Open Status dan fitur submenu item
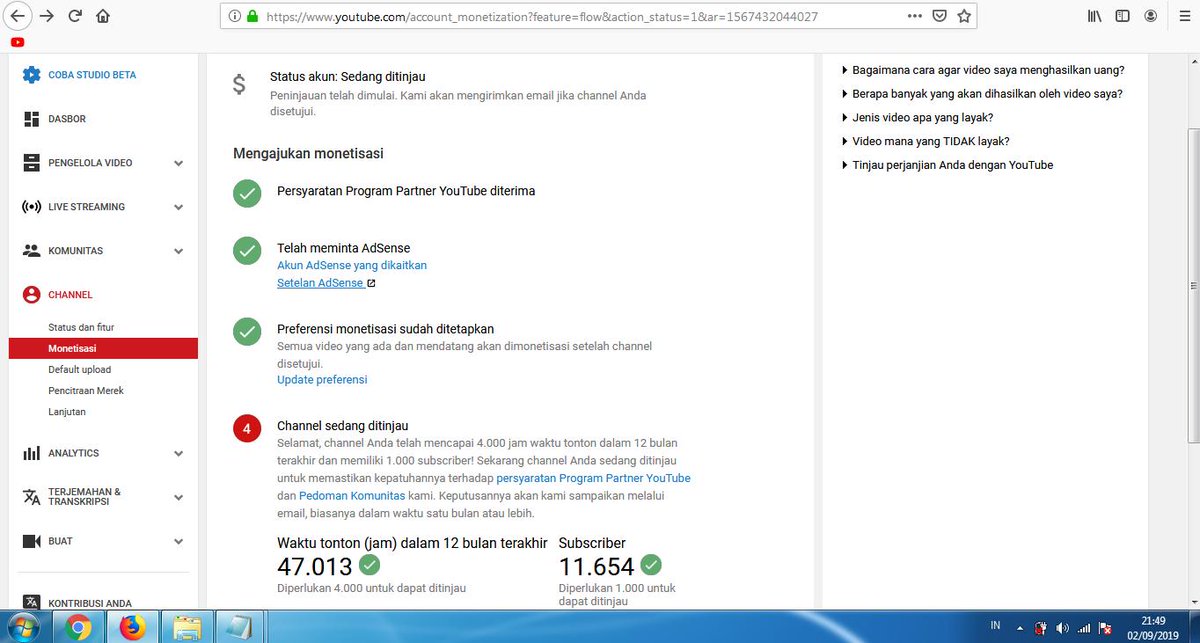This screenshot has height=643, width=1200. pyautogui.click(x=81, y=328)
